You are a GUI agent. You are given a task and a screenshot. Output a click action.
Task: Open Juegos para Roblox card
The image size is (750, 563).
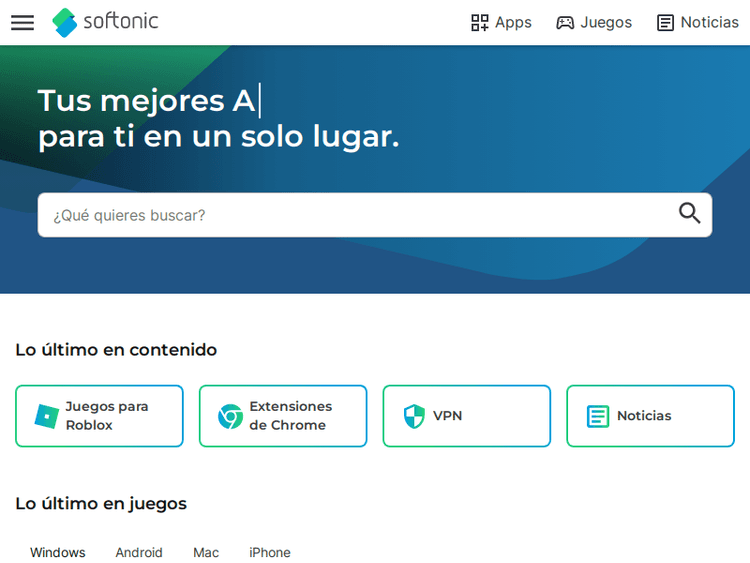click(107, 416)
